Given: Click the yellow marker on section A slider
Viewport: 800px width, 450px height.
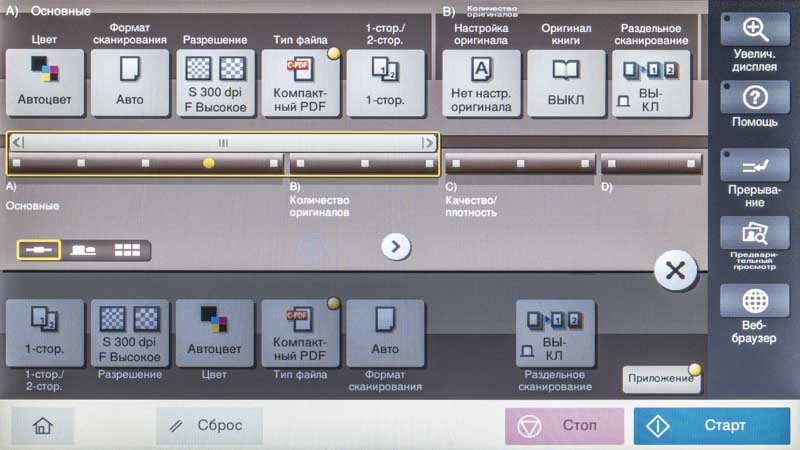Looking at the screenshot, I should tap(208, 163).
